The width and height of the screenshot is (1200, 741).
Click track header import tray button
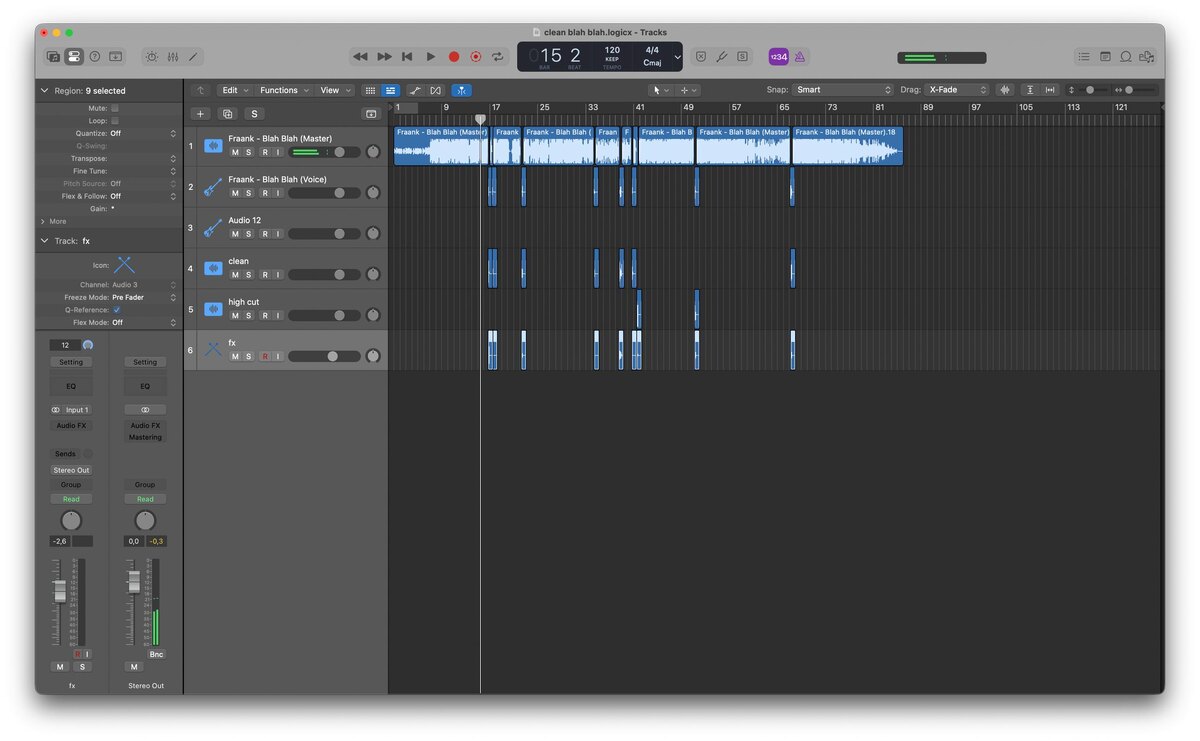[371, 114]
